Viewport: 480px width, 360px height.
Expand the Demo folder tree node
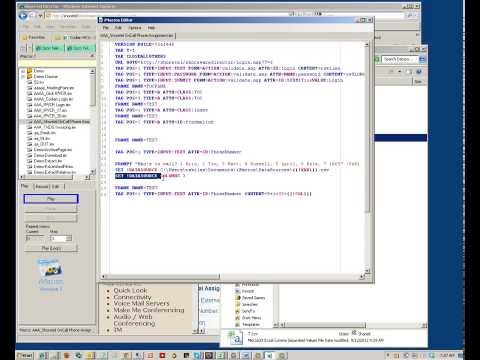tap(23, 71)
